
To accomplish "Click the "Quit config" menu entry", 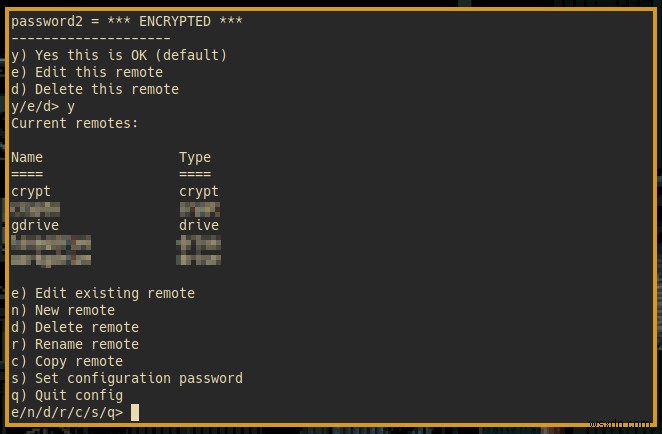I will 67,395.
